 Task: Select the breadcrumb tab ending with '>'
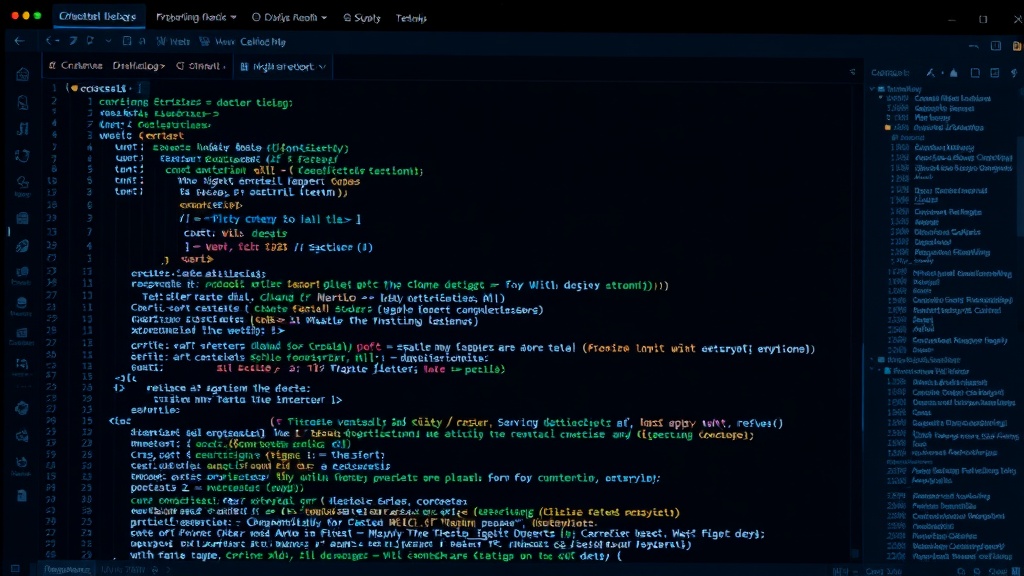pos(138,66)
